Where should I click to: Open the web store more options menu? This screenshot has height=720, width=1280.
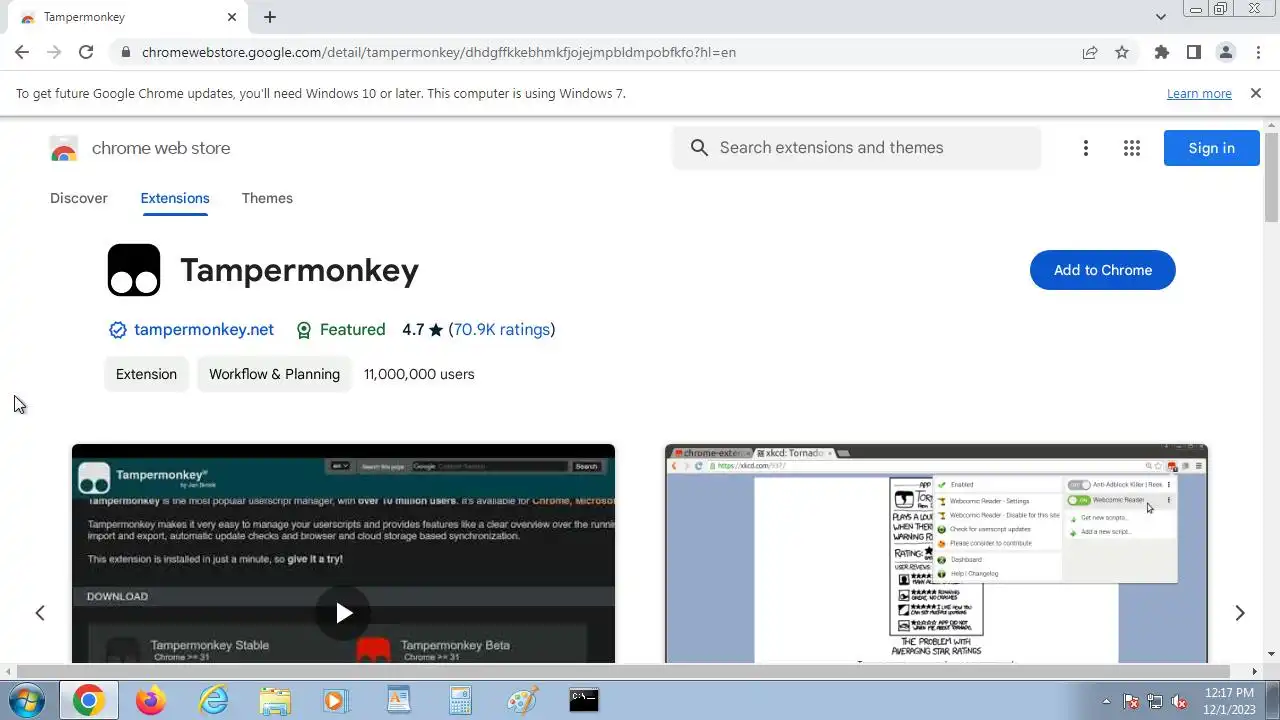click(1085, 148)
